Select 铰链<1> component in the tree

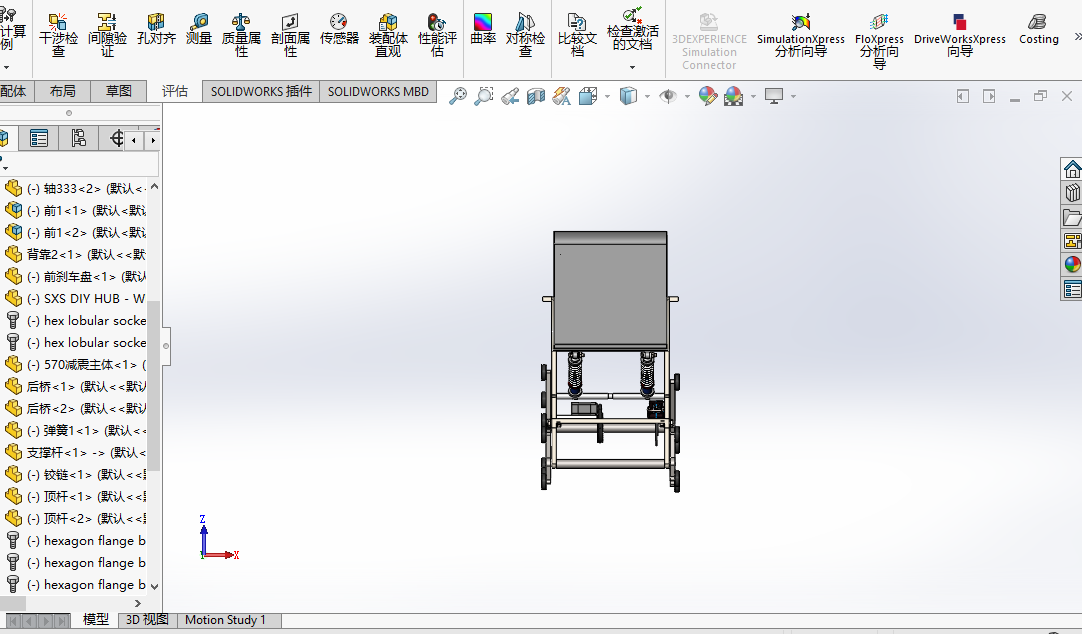(x=75, y=475)
